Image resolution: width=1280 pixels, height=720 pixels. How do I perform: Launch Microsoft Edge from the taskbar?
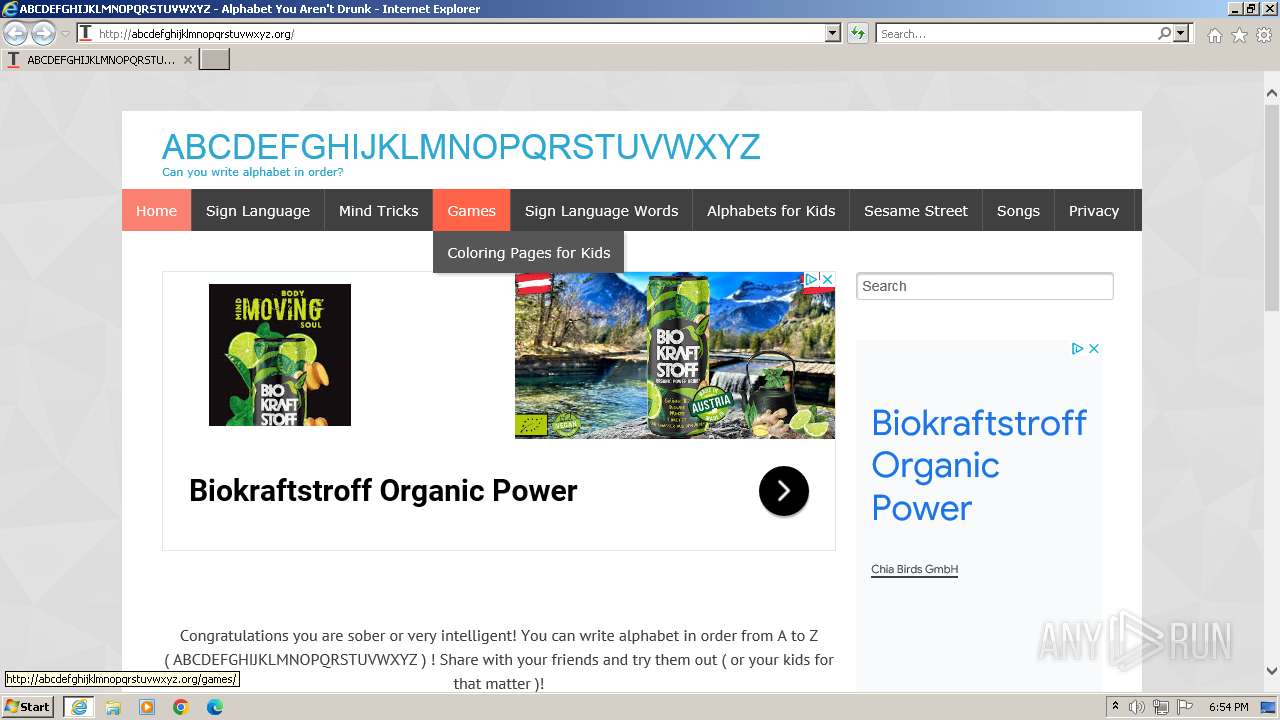pos(215,707)
